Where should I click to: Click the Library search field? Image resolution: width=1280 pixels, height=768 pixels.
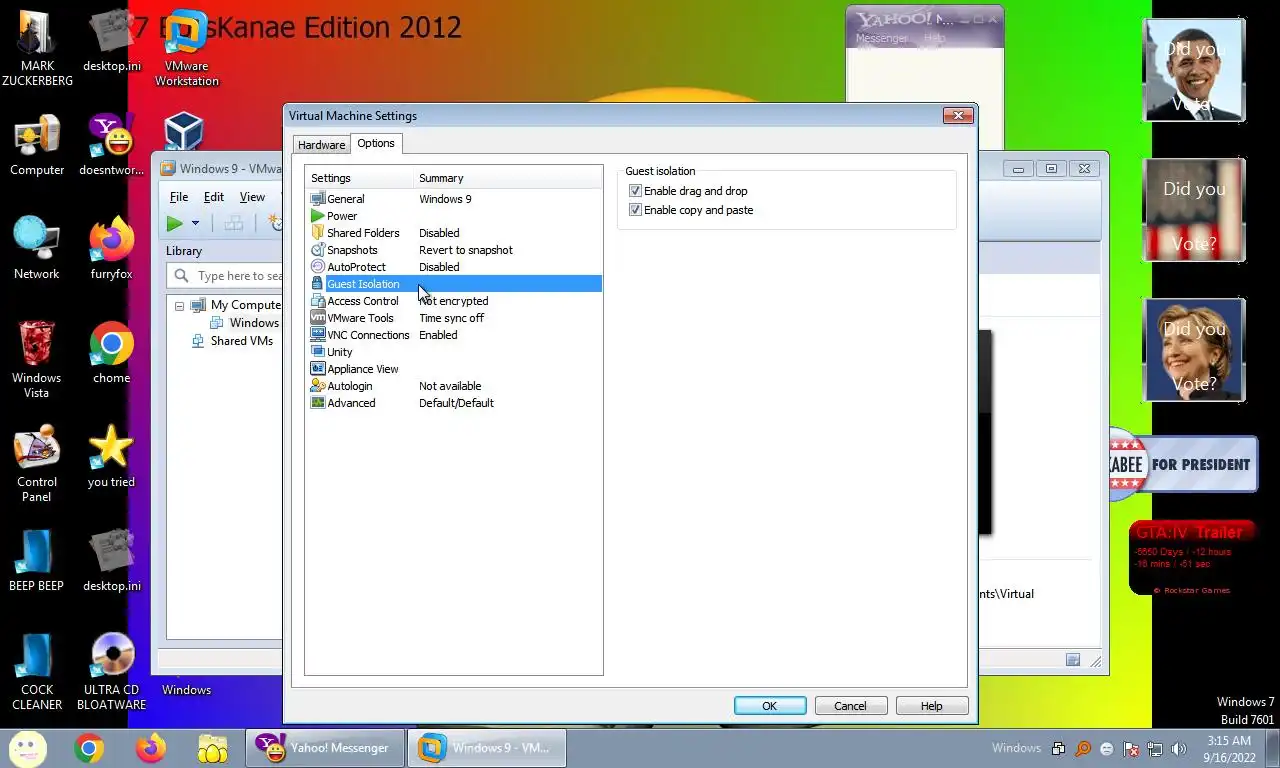click(x=226, y=276)
